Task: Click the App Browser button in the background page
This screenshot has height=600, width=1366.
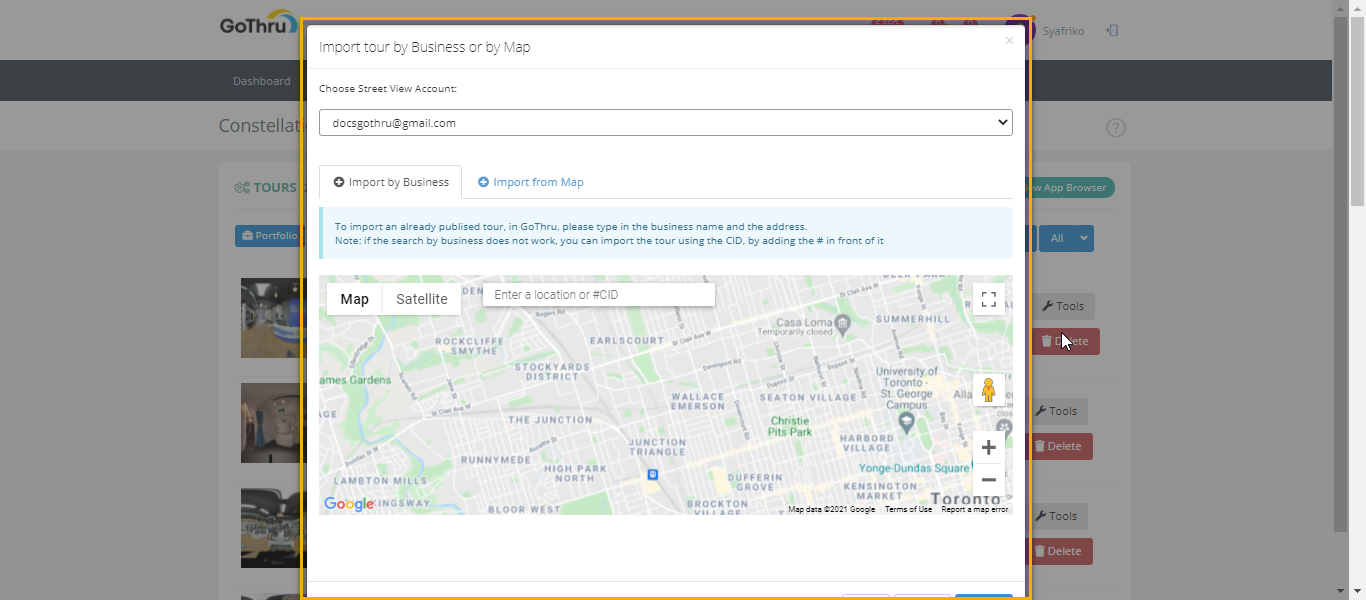Action: (1069, 188)
